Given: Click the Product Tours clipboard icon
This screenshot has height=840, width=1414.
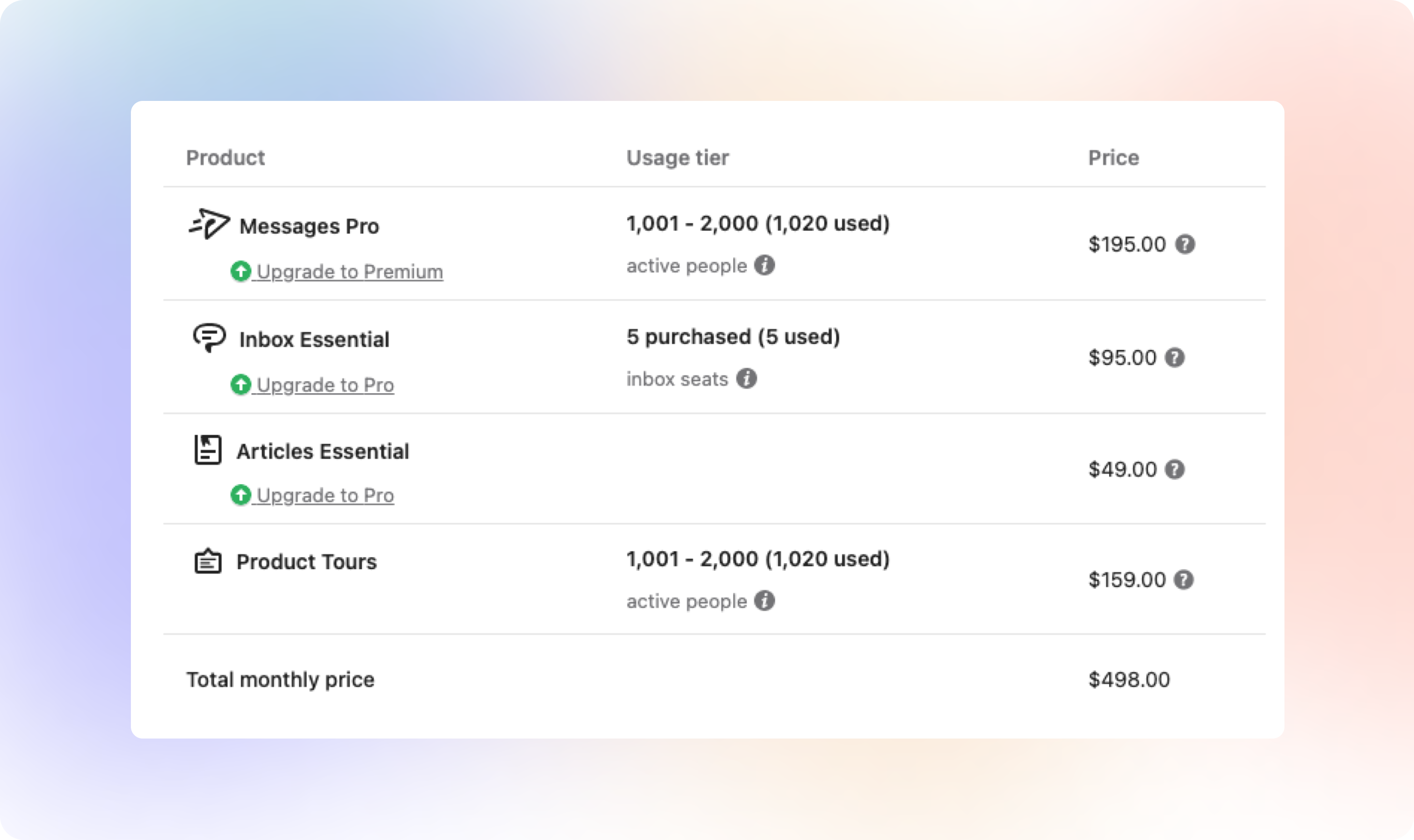Looking at the screenshot, I should (208, 561).
